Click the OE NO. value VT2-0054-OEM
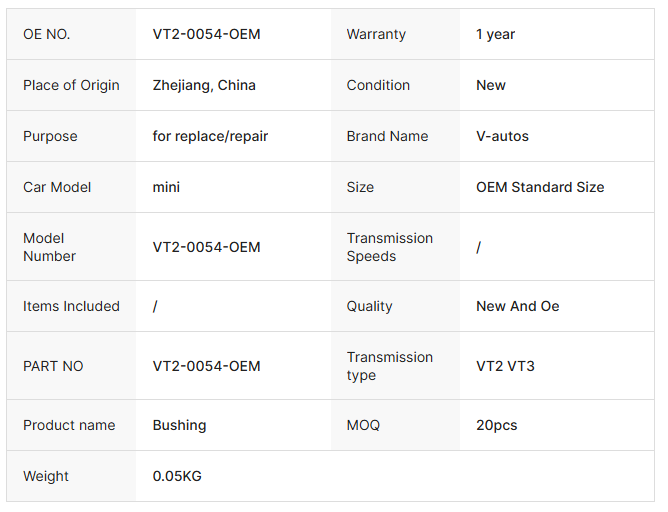This screenshot has width=668, height=512. [206, 34]
